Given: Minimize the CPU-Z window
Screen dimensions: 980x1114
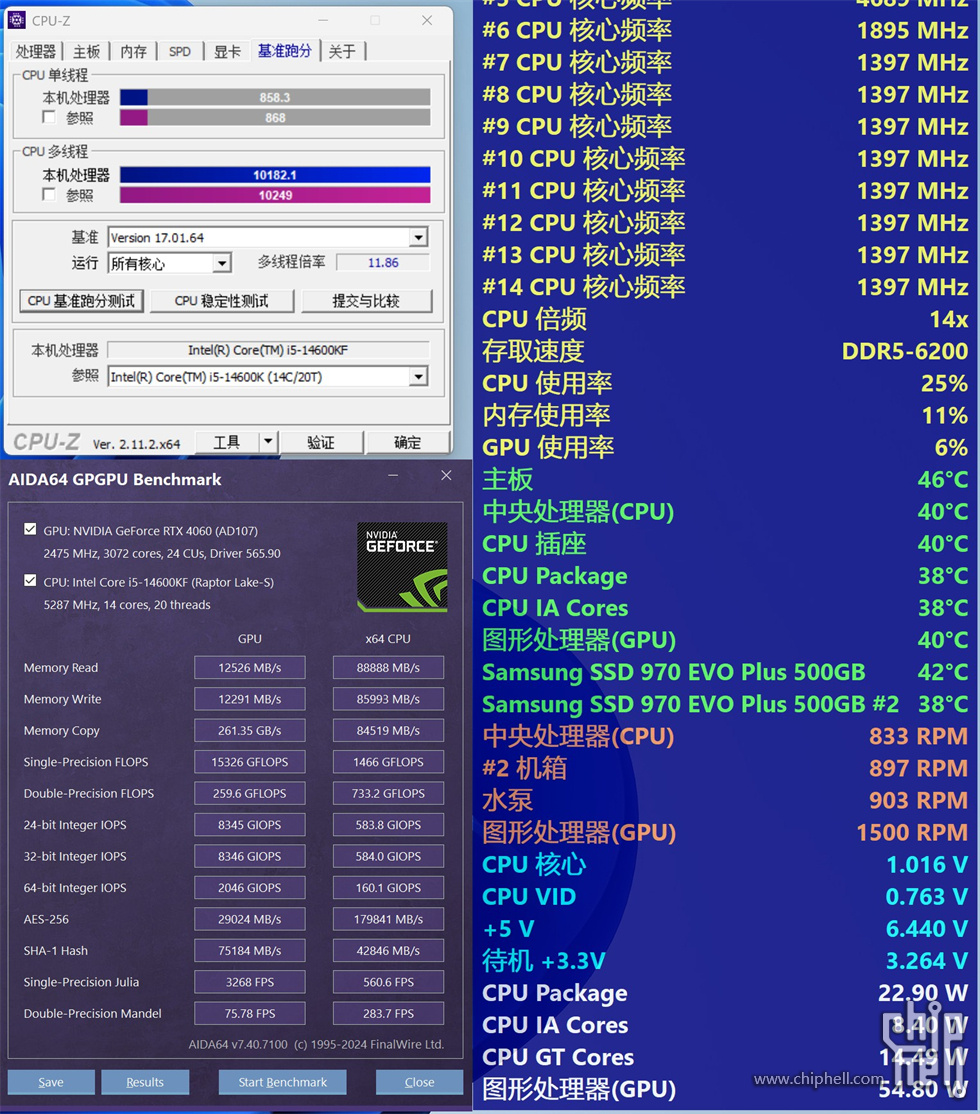Looking at the screenshot, I should (323, 21).
